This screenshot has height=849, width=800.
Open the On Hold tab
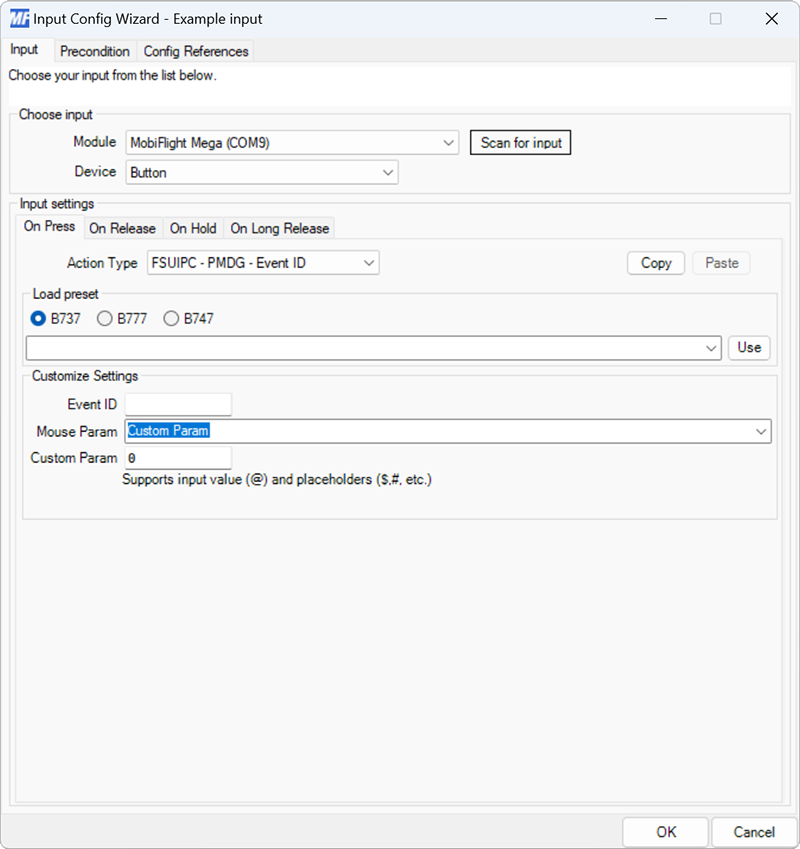pyautogui.click(x=192, y=228)
